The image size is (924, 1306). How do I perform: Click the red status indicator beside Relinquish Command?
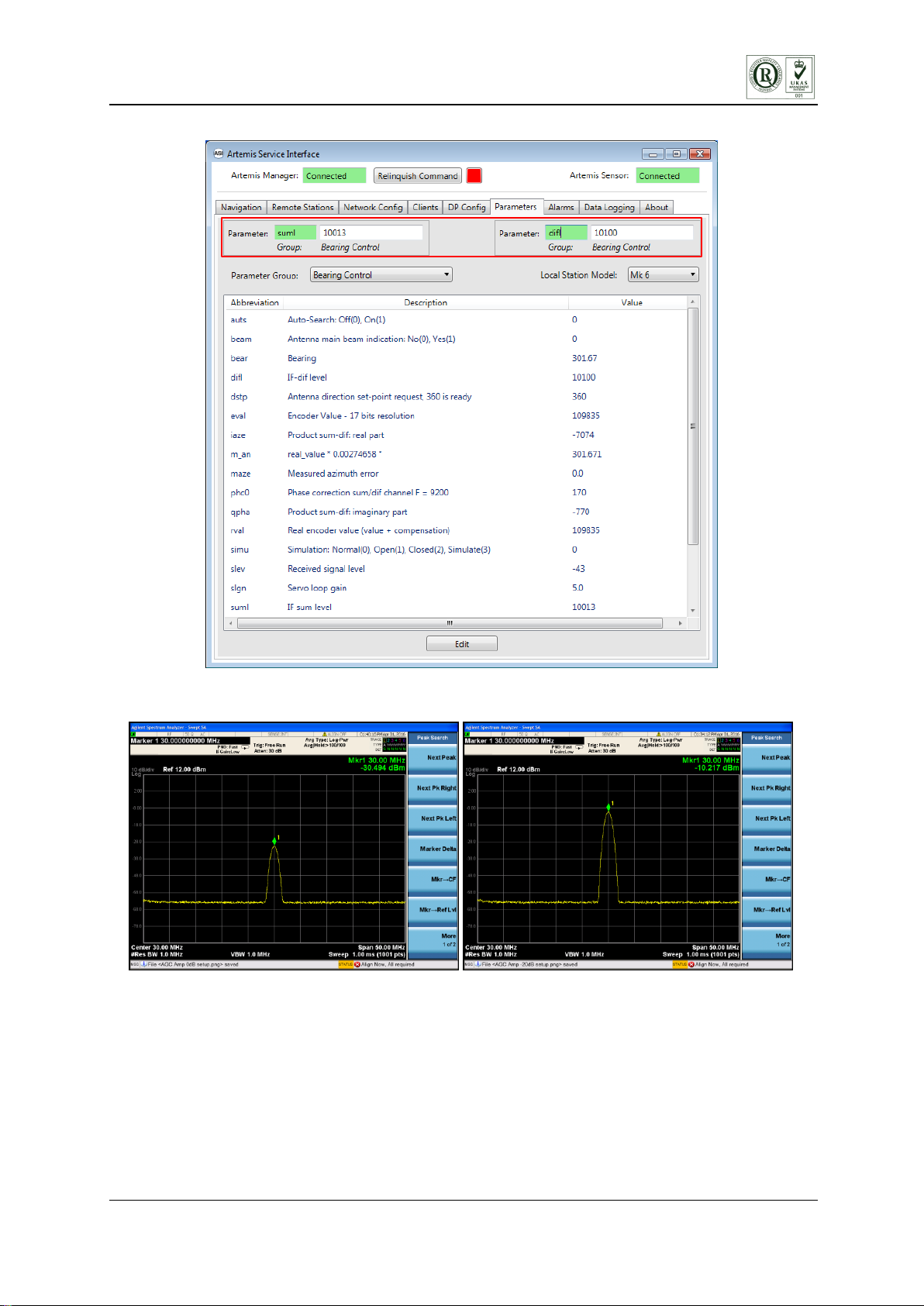[x=474, y=176]
